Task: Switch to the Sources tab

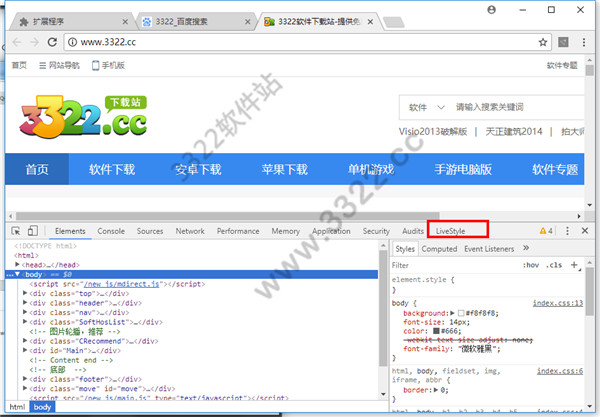Action: (150, 231)
